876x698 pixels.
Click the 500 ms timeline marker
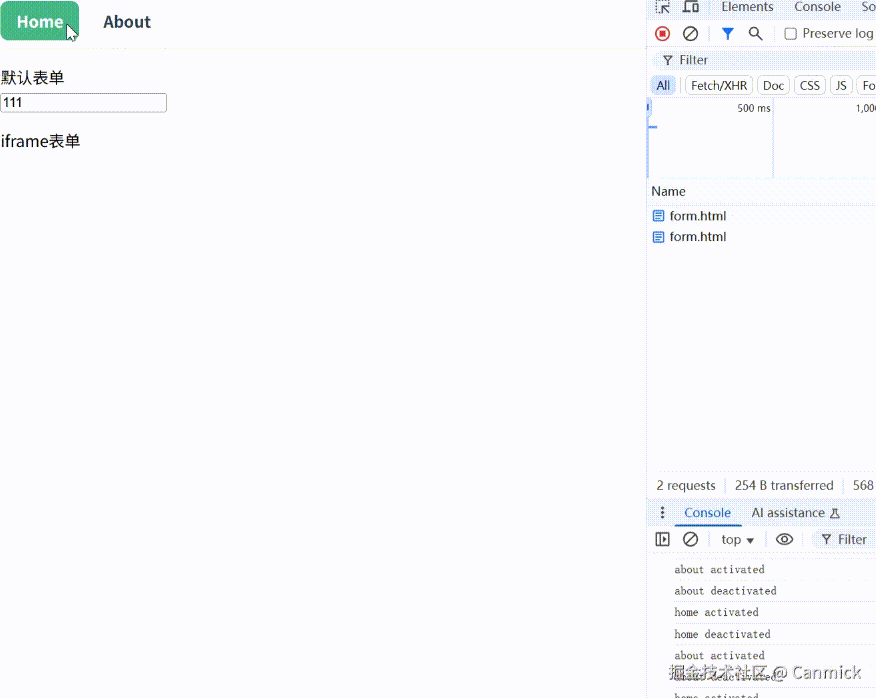tap(754, 108)
